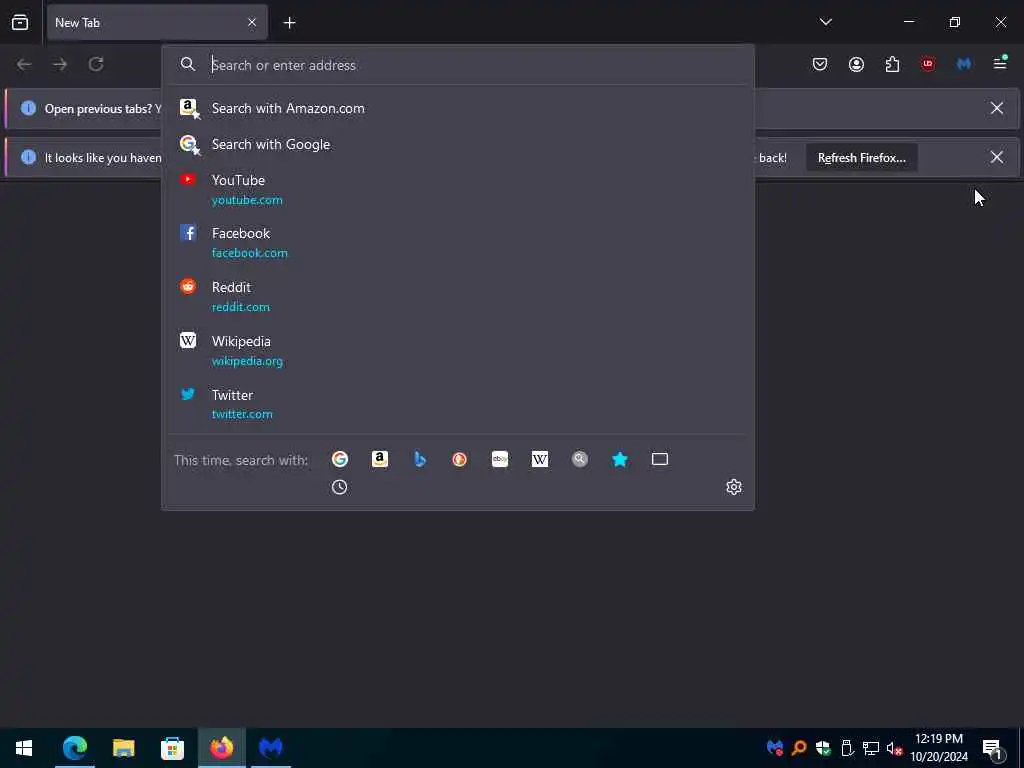Open Windows Security tray icon
Viewport: 1024px width, 768px height.
[x=823, y=748]
